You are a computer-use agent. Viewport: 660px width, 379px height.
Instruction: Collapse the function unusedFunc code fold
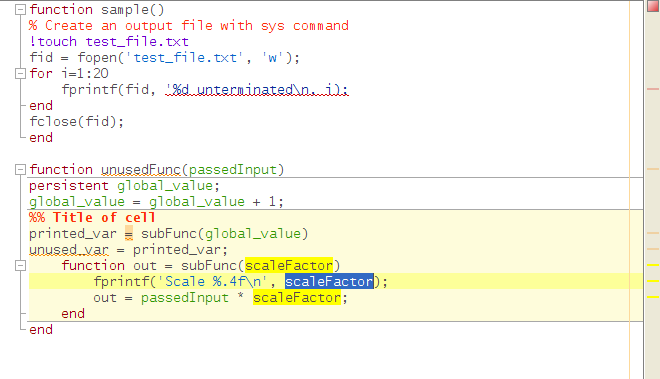(x=20, y=170)
